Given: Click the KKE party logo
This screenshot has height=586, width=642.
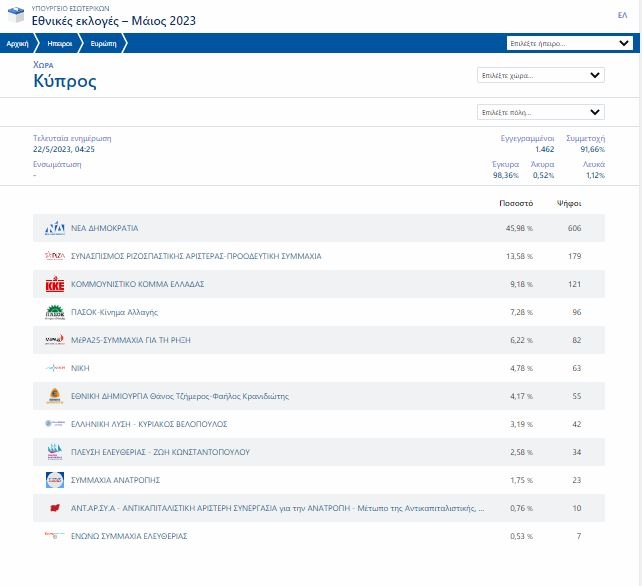Looking at the screenshot, I should point(55,284).
